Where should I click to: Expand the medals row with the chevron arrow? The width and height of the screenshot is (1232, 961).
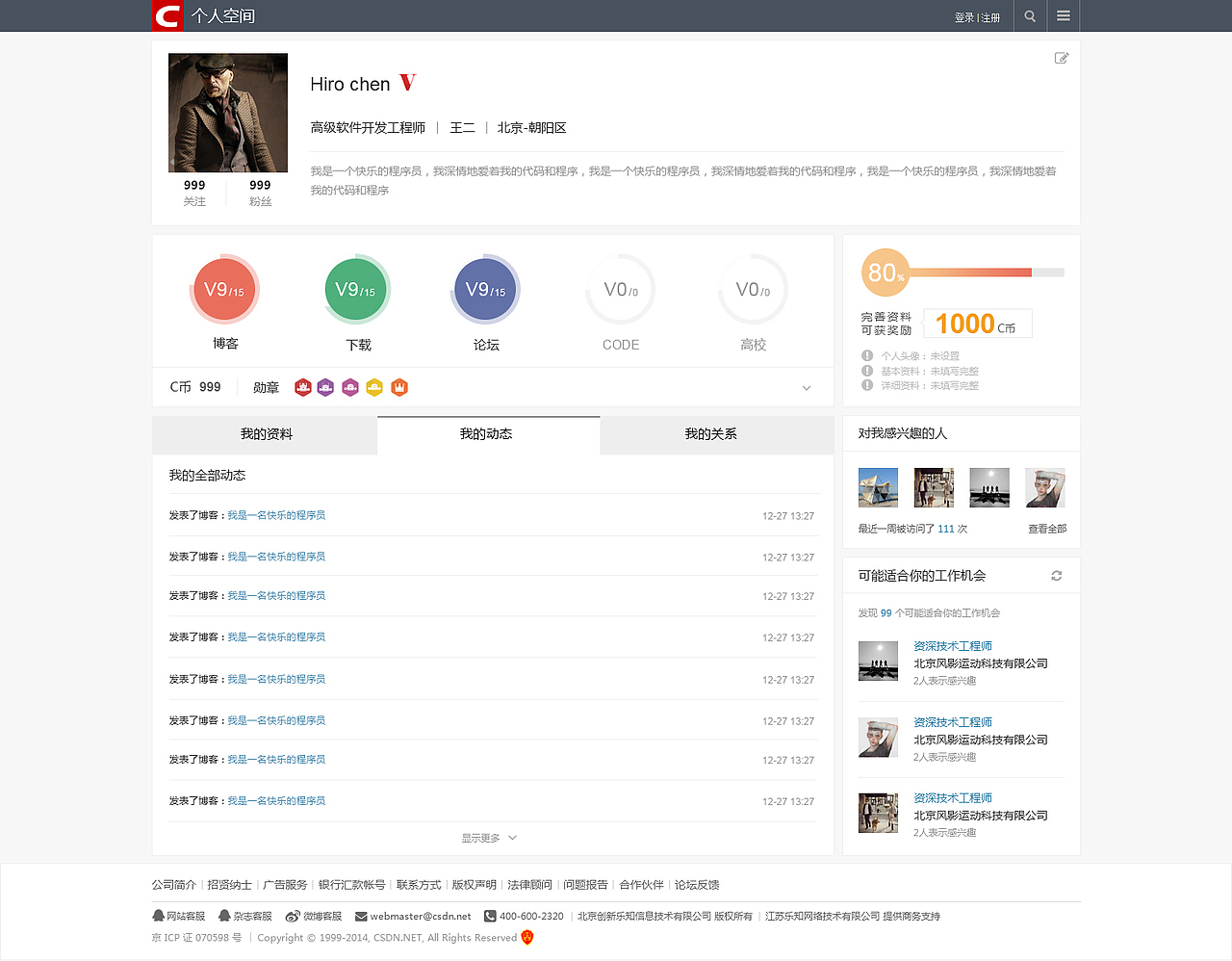pyautogui.click(x=807, y=387)
